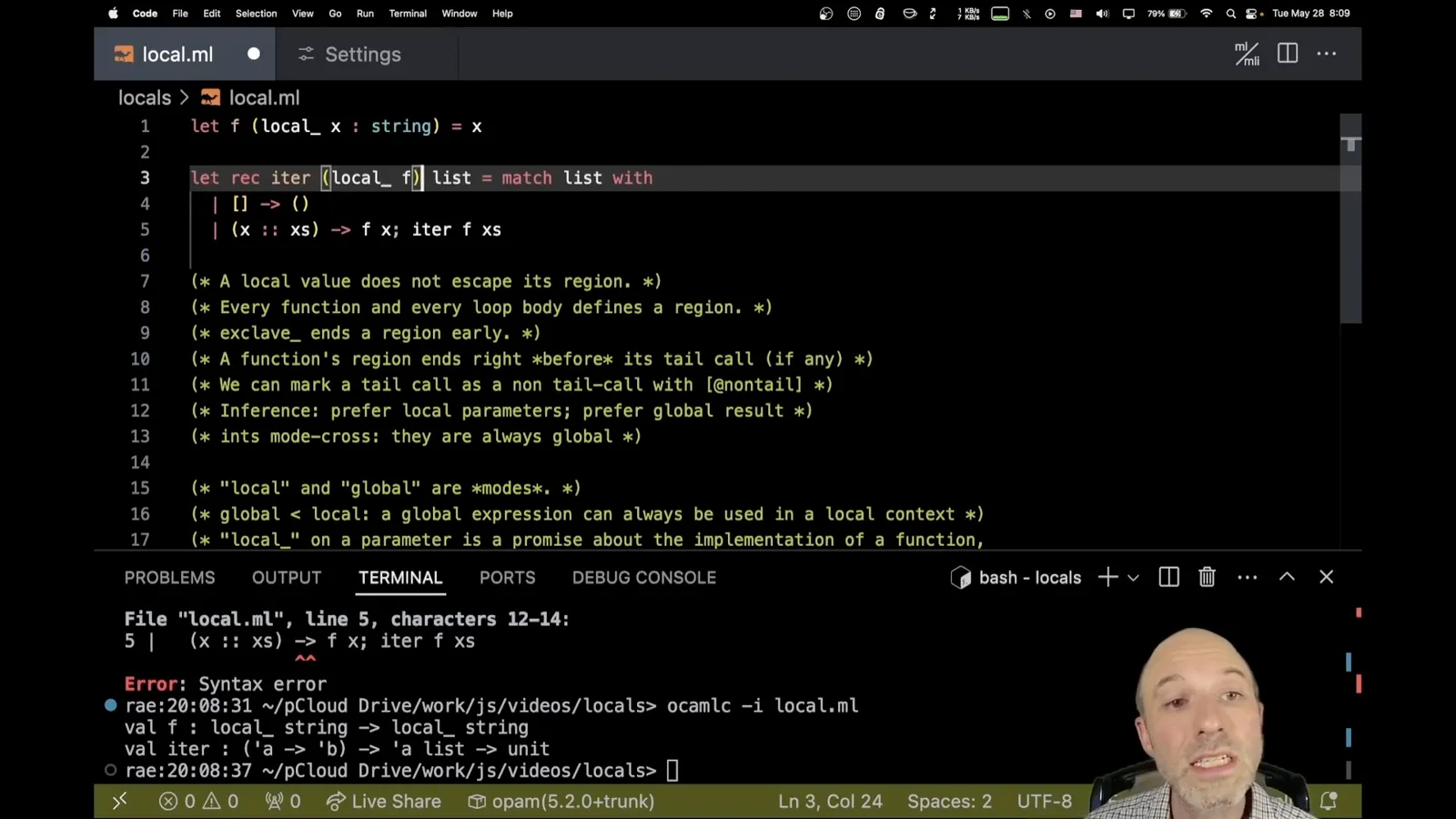This screenshot has width=1456, height=819.
Task: Select the TERMINAL panel tab
Action: point(400,578)
